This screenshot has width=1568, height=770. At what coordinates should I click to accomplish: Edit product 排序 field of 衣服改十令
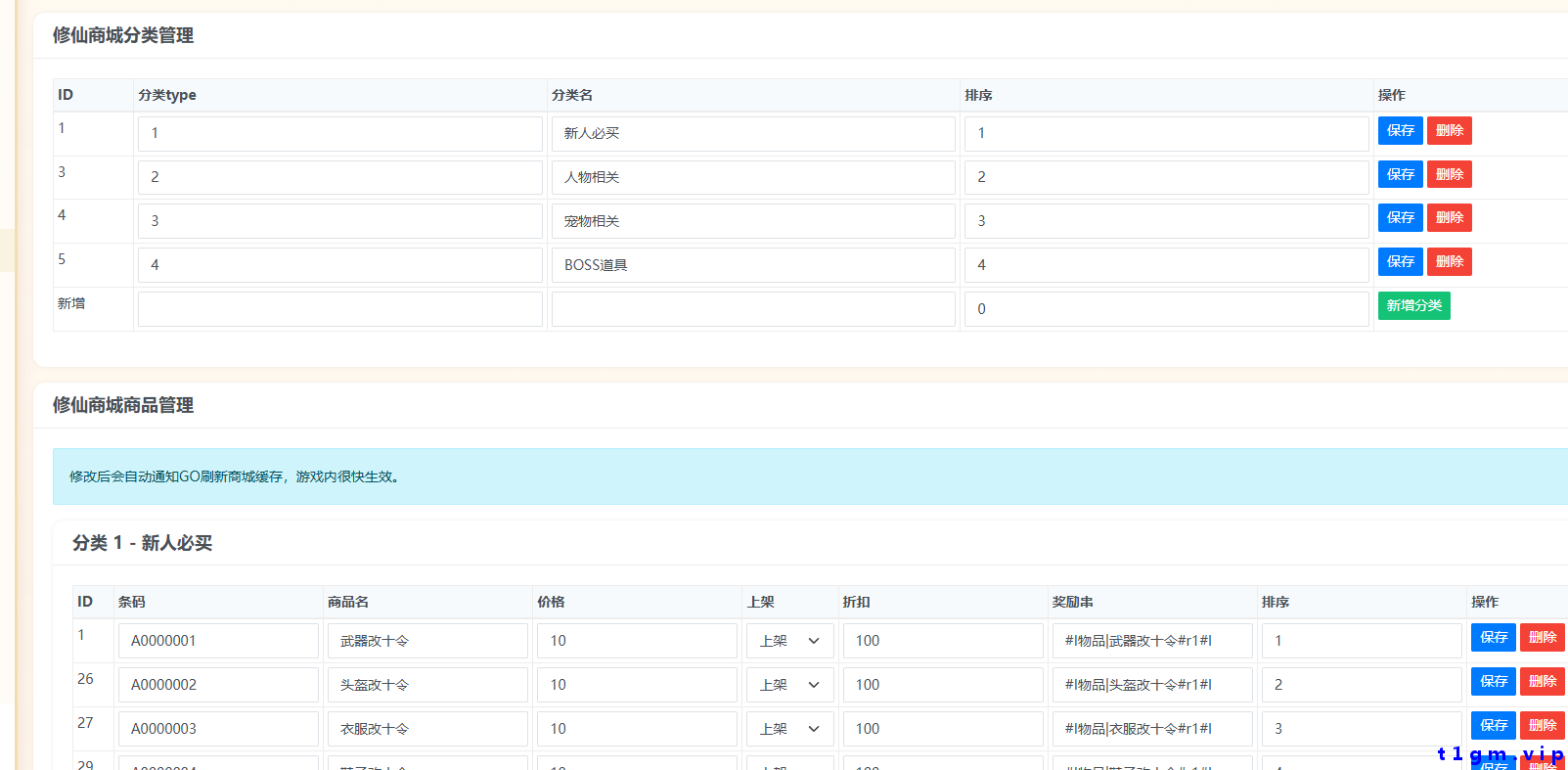(1362, 729)
